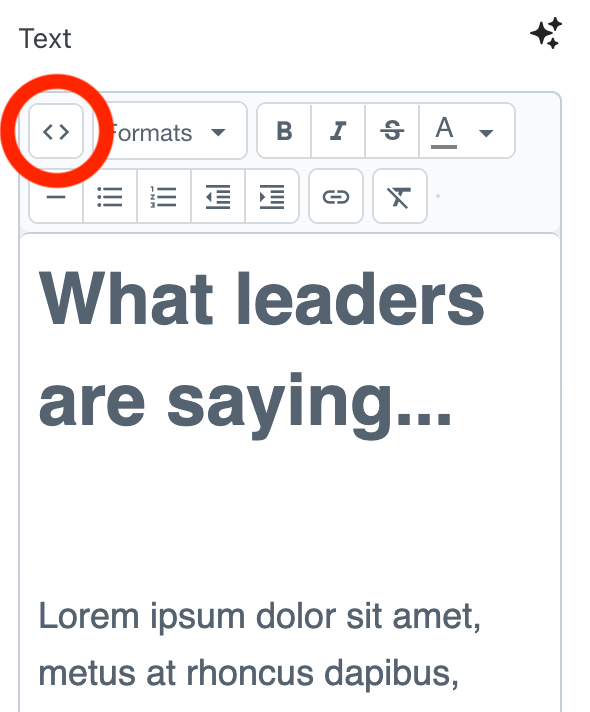Apply the text color A button
590x712 pixels.
444,131
